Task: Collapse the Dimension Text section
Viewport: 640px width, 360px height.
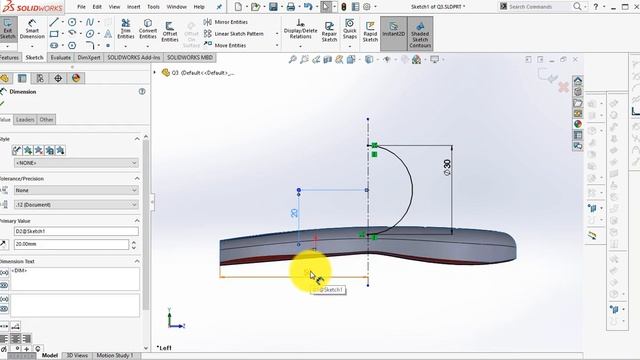Action: (137, 261)
